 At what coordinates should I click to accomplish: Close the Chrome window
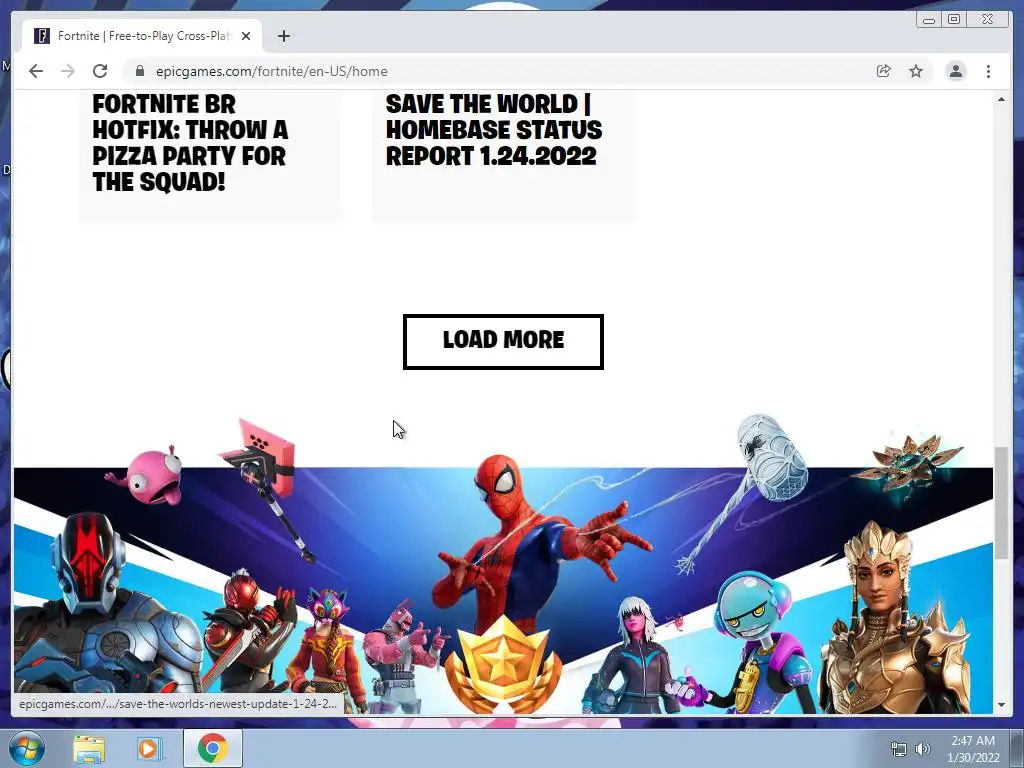[988, 20]
